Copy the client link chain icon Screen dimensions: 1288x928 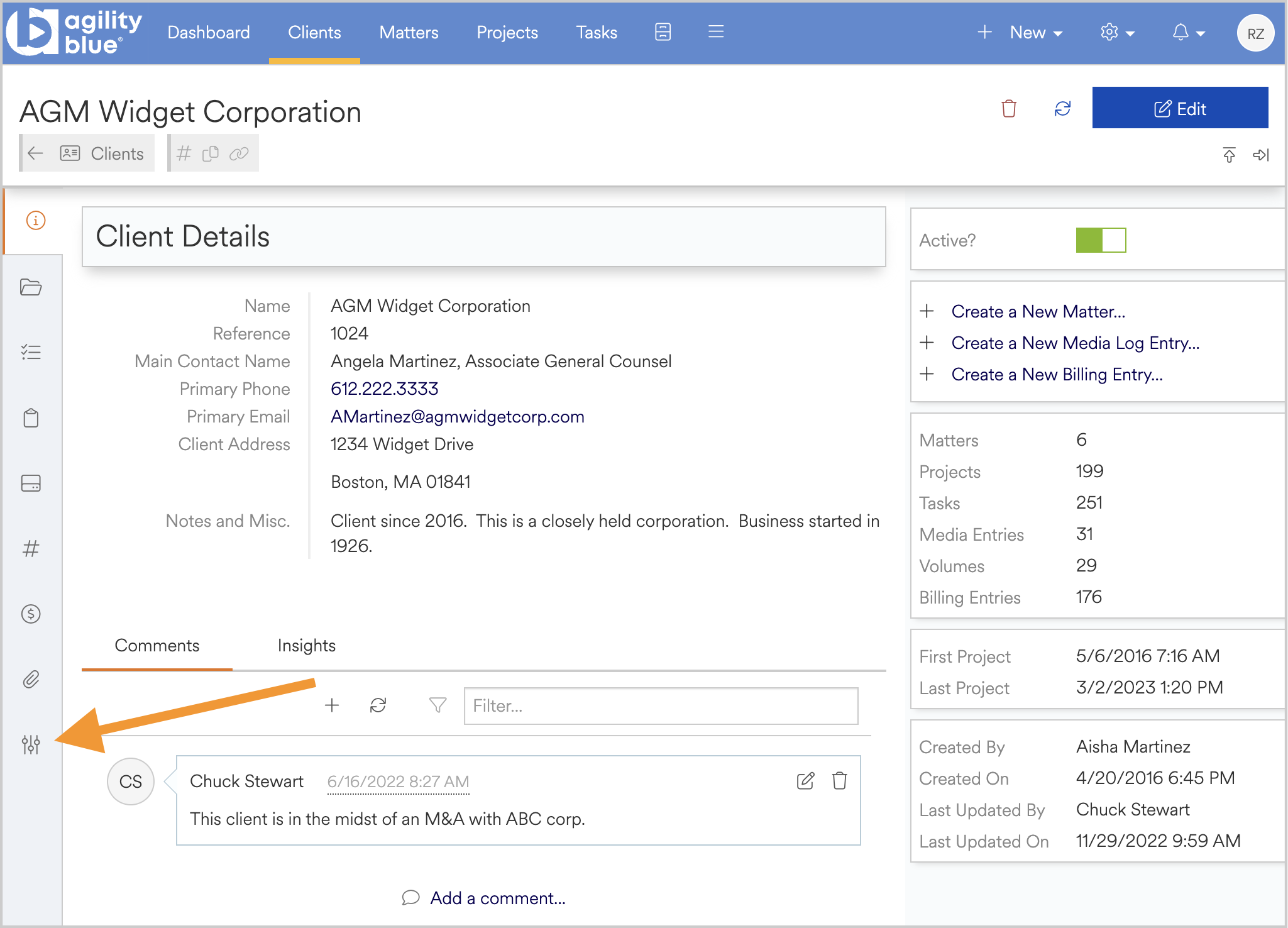pos(239,153)
